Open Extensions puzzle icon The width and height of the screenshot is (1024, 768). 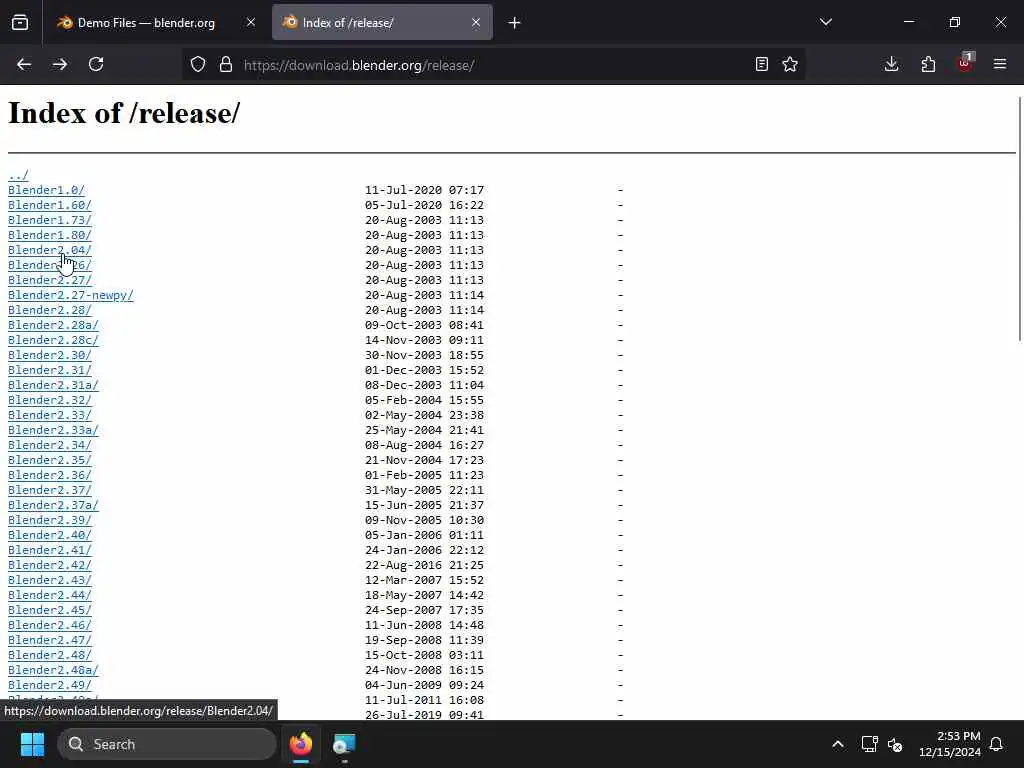click(928, 65)
